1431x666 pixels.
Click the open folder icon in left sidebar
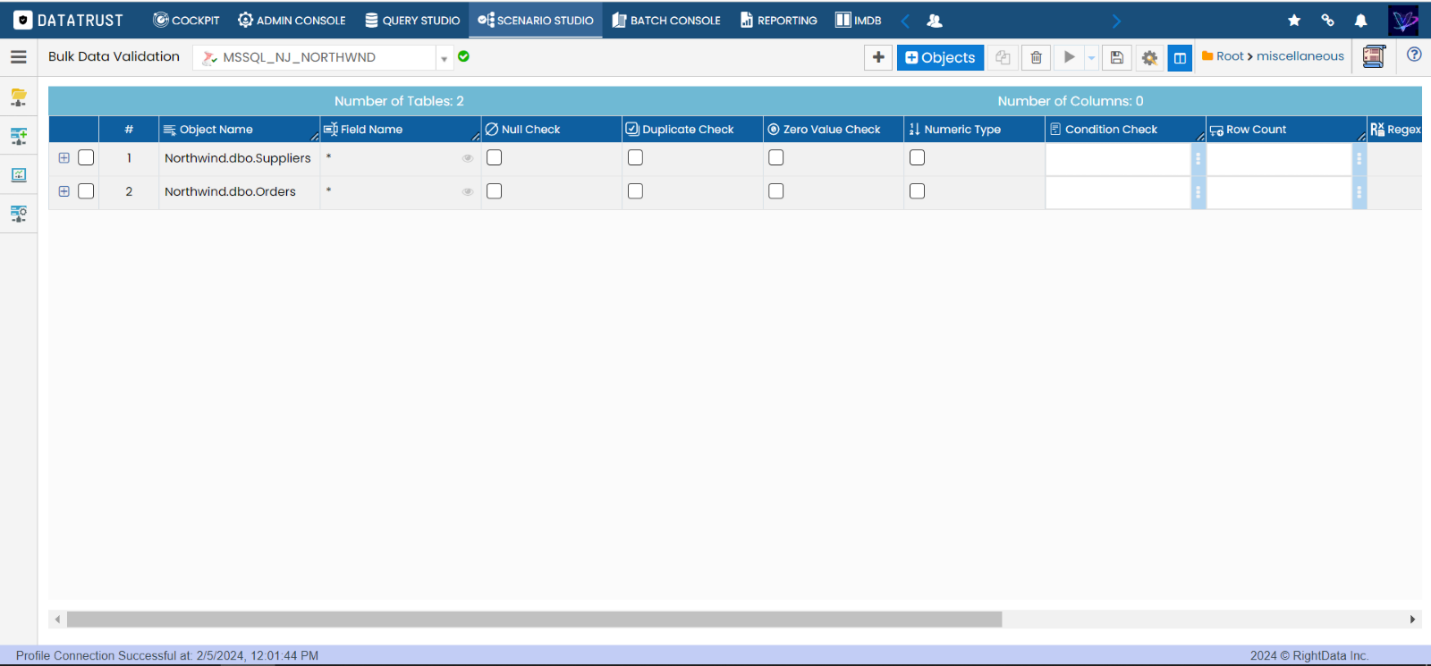pyautogui.click(x=18, y=97)
